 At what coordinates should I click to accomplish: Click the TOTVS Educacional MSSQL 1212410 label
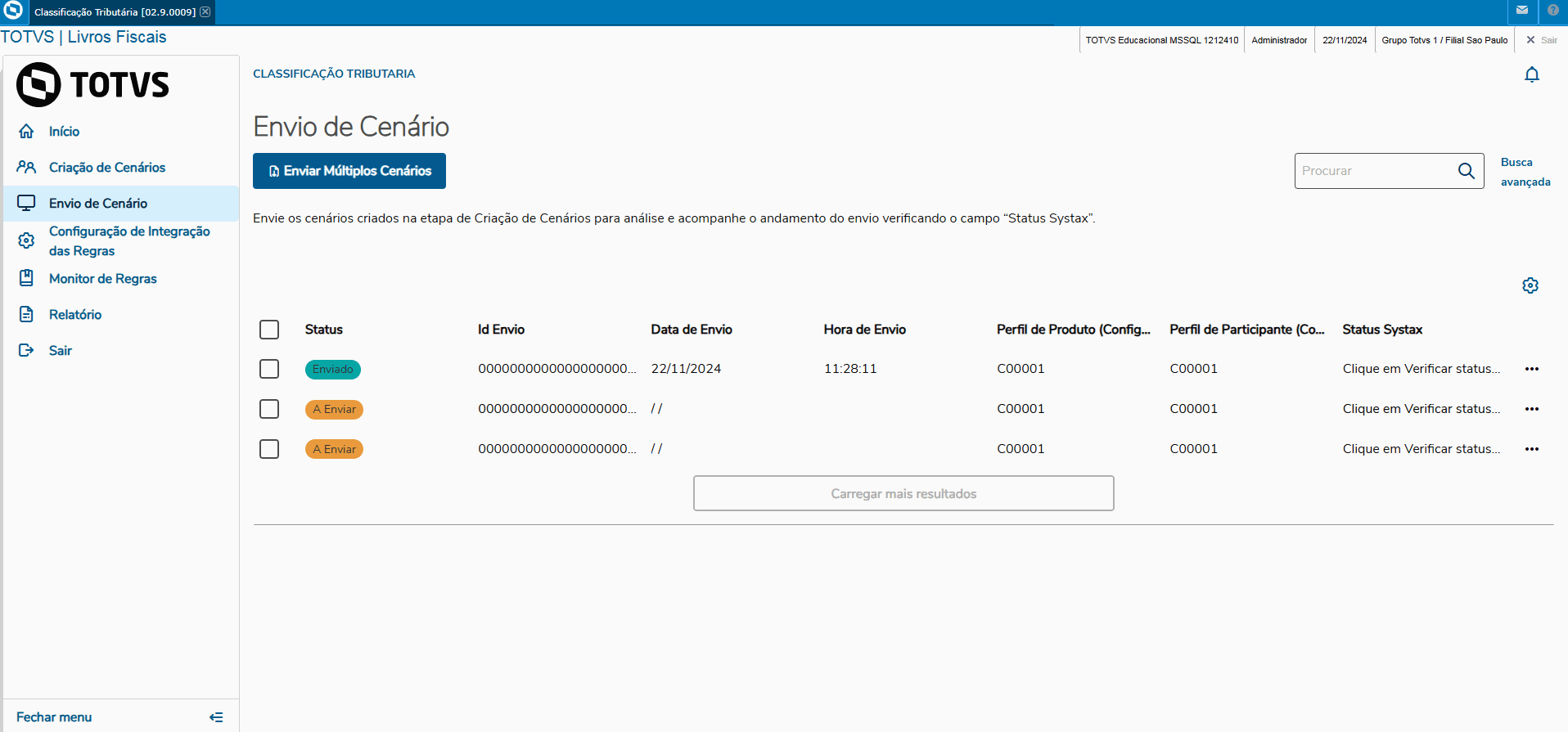click(1162, 40)
